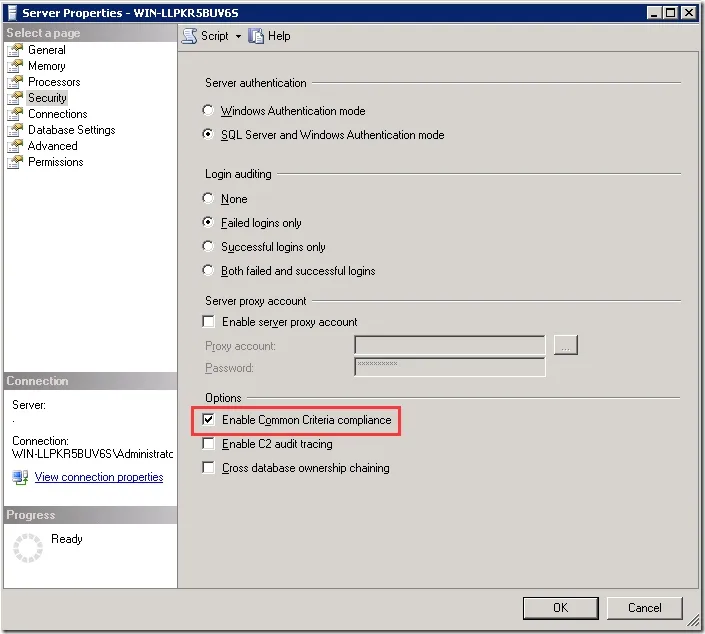Image resolution: width=705 pixels, height=634 pixels.
Task: Enable C2 audit tracing
Action: pos(209,444)
